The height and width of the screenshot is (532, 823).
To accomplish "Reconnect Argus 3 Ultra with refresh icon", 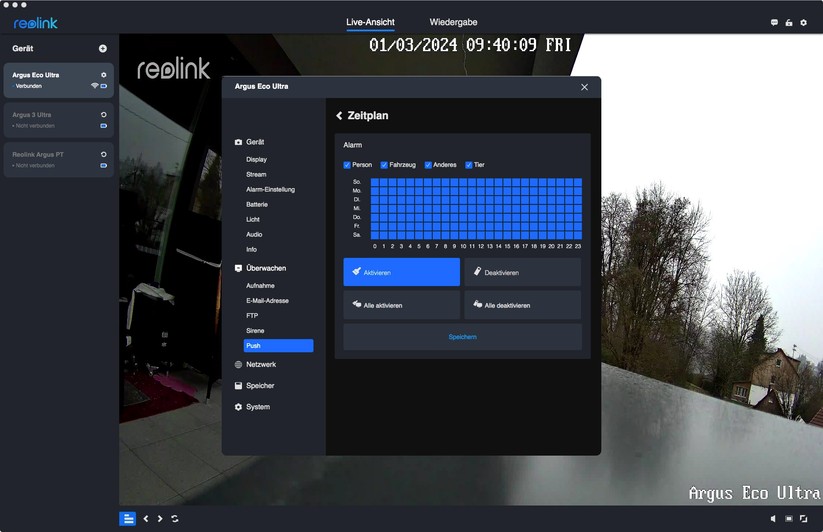I will (103, 114).
